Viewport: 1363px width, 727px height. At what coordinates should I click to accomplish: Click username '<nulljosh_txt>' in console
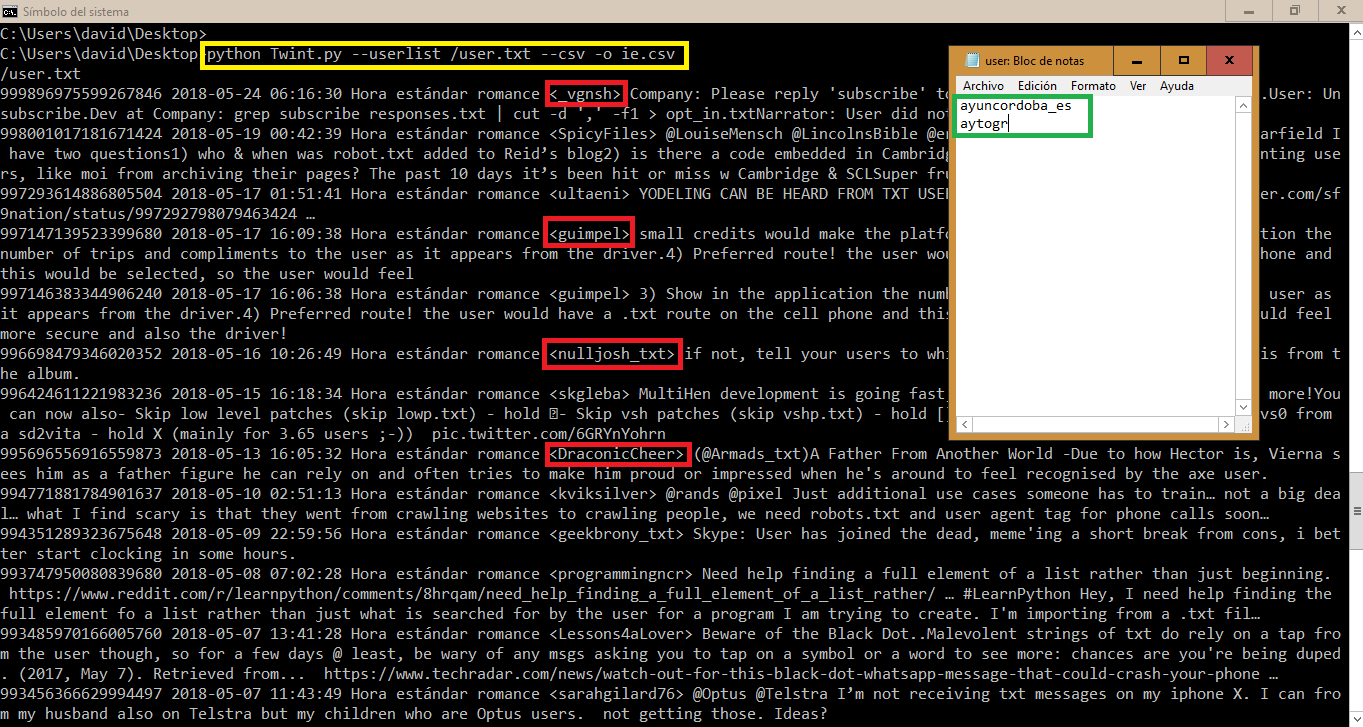tap(613, 354)
